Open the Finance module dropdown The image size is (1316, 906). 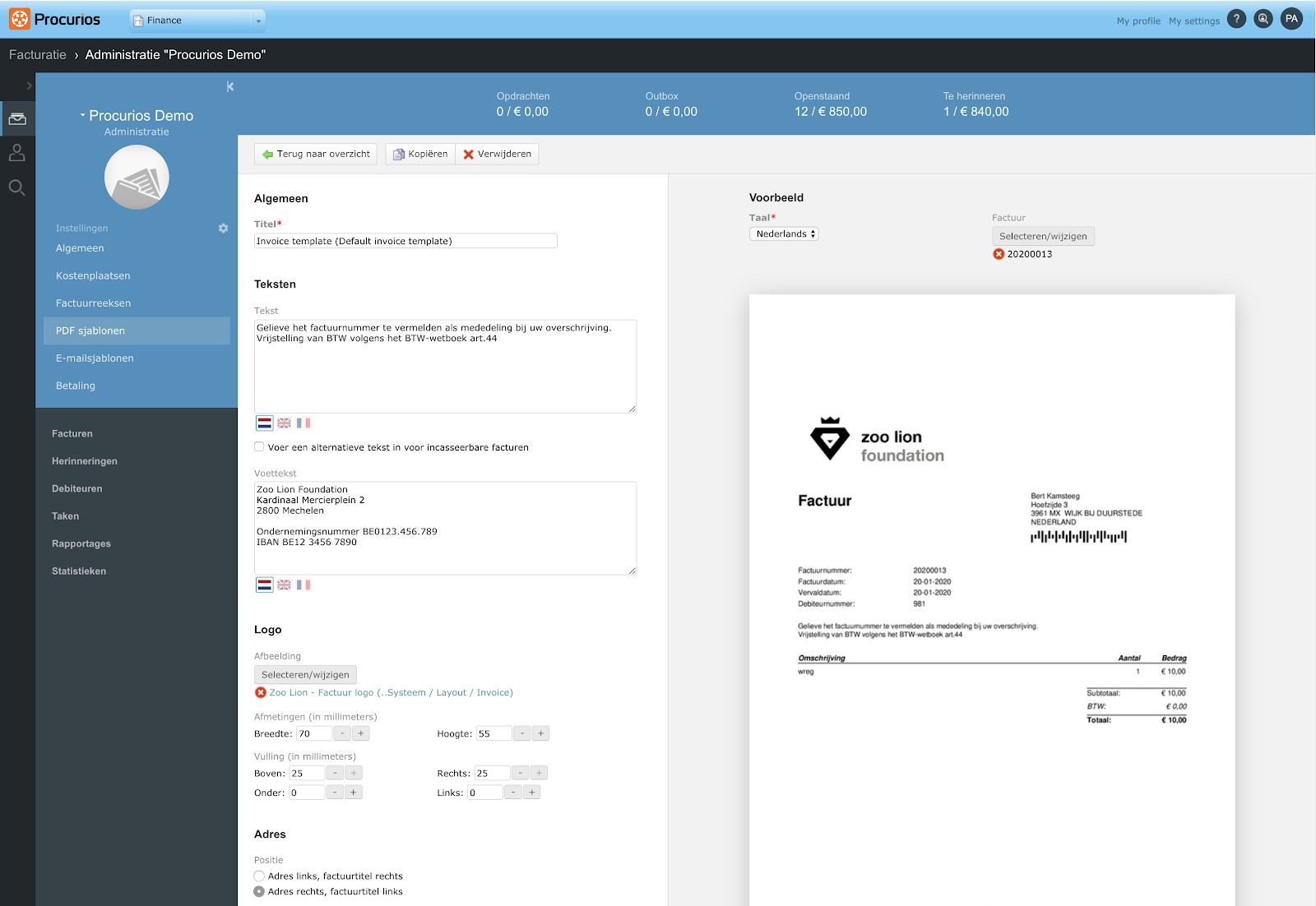tap(197, 21)
